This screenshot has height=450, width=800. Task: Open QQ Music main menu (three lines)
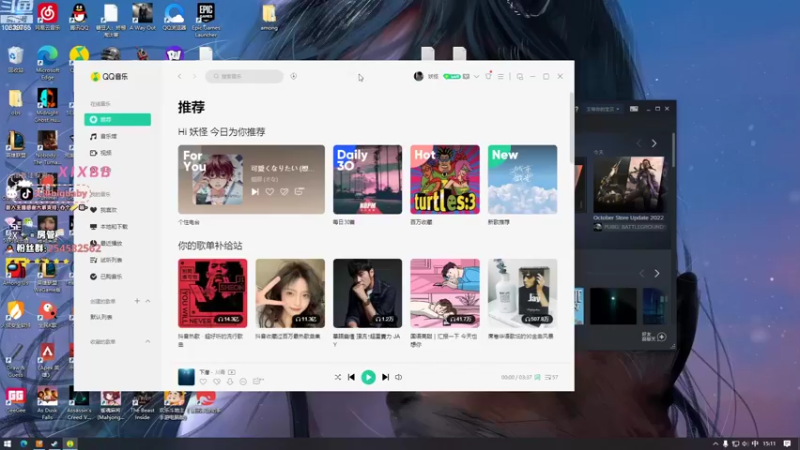point(501,77)
